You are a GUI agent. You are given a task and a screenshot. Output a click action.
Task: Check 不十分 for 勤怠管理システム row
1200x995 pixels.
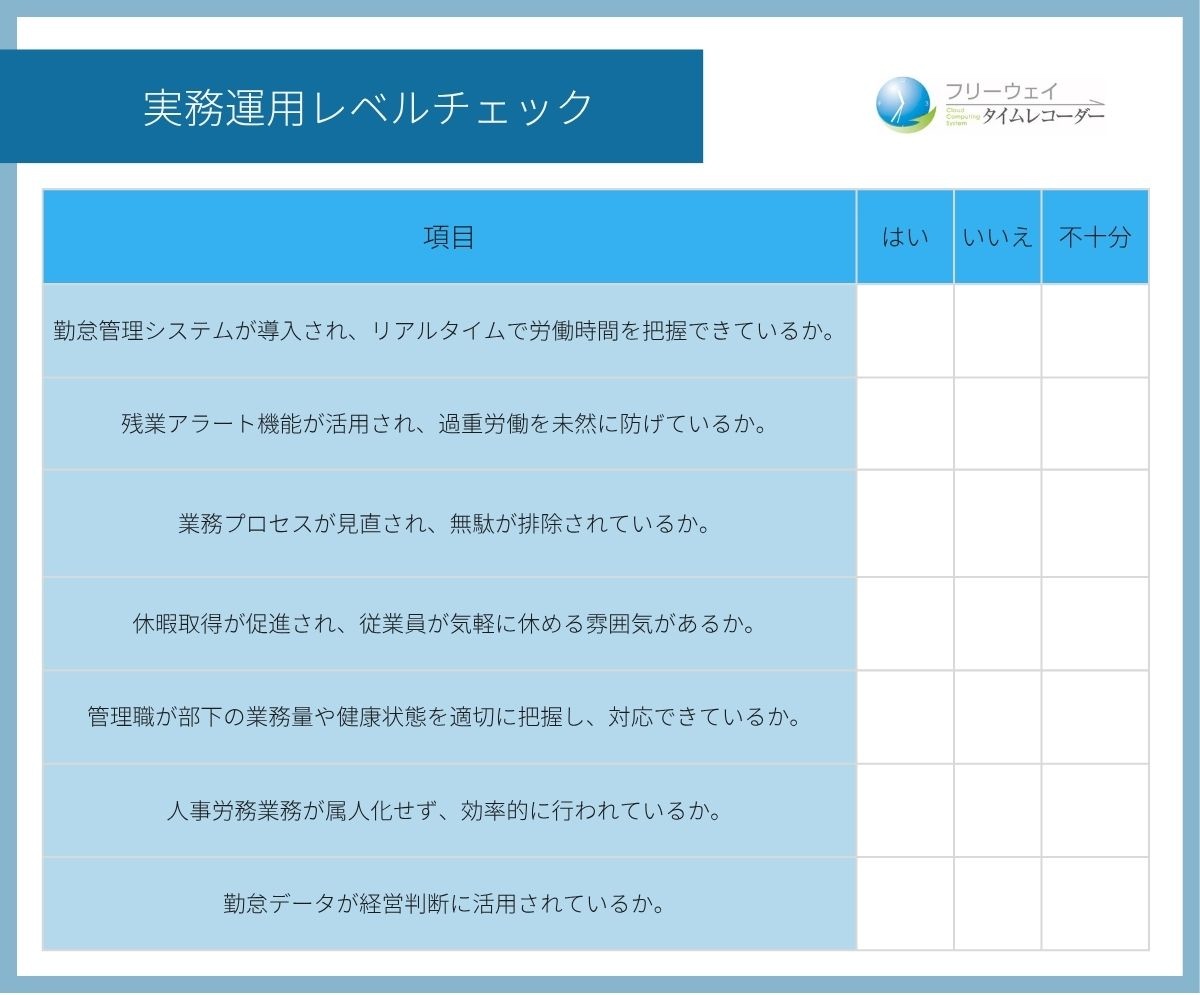pyautogui.click(x=1095, y=331)
